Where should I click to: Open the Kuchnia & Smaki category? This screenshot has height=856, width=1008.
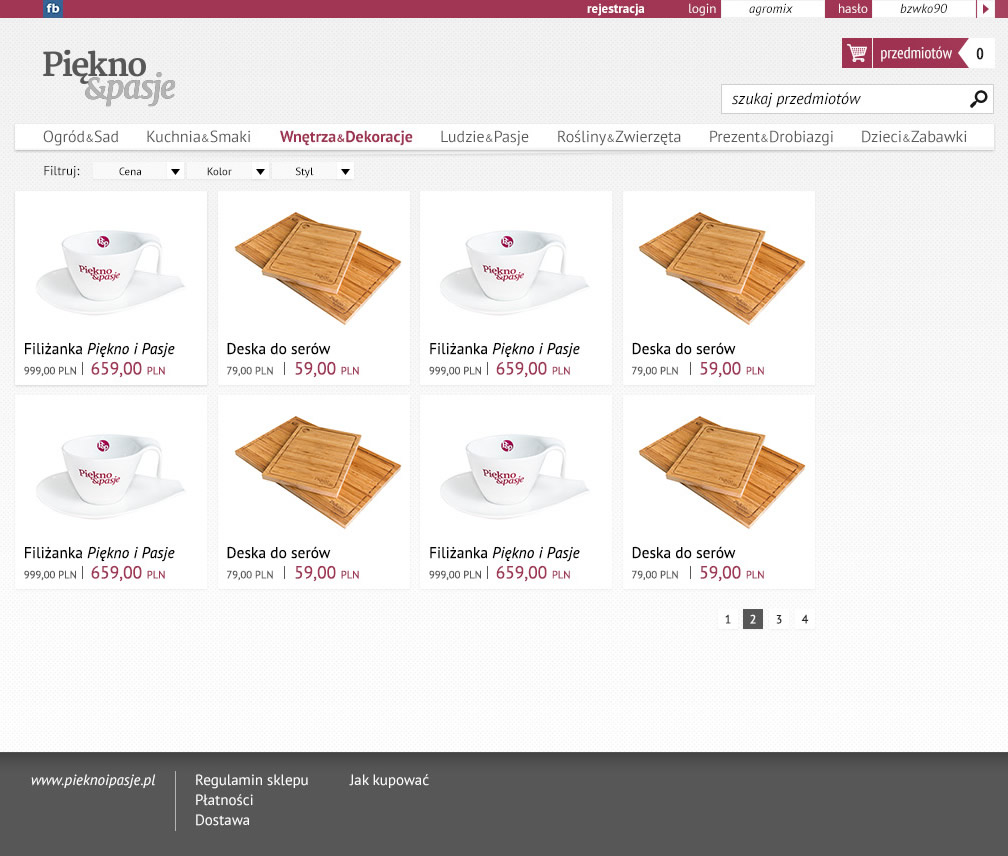tap(198, 137)
